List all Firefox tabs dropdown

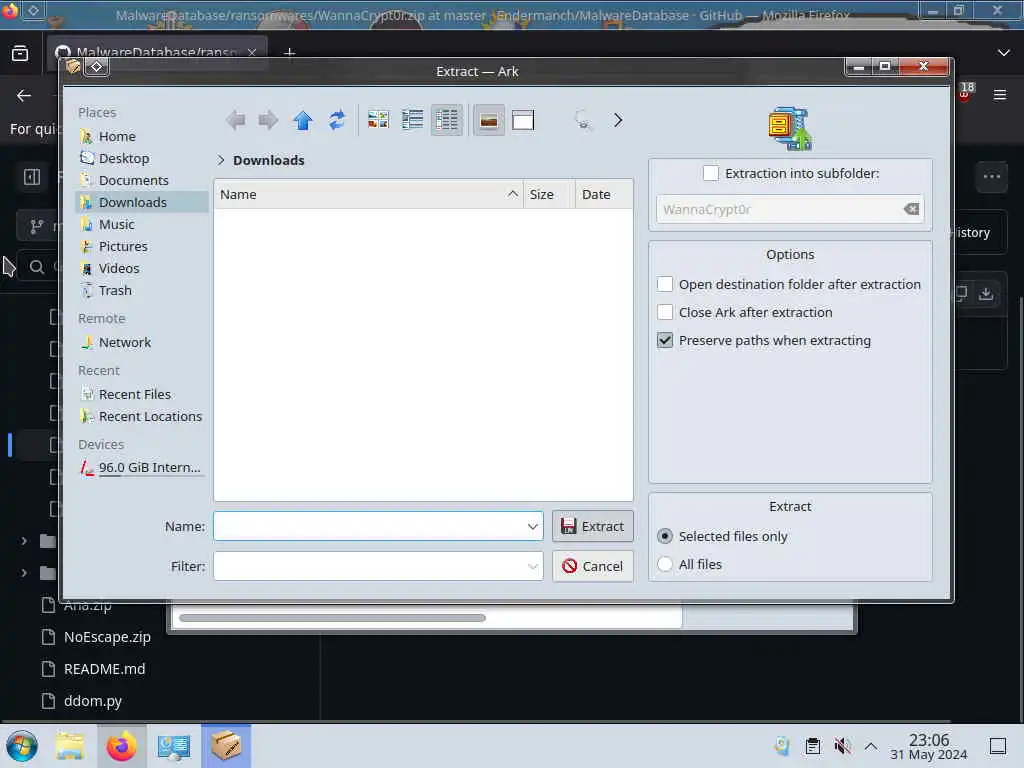tap(1004, 53)
